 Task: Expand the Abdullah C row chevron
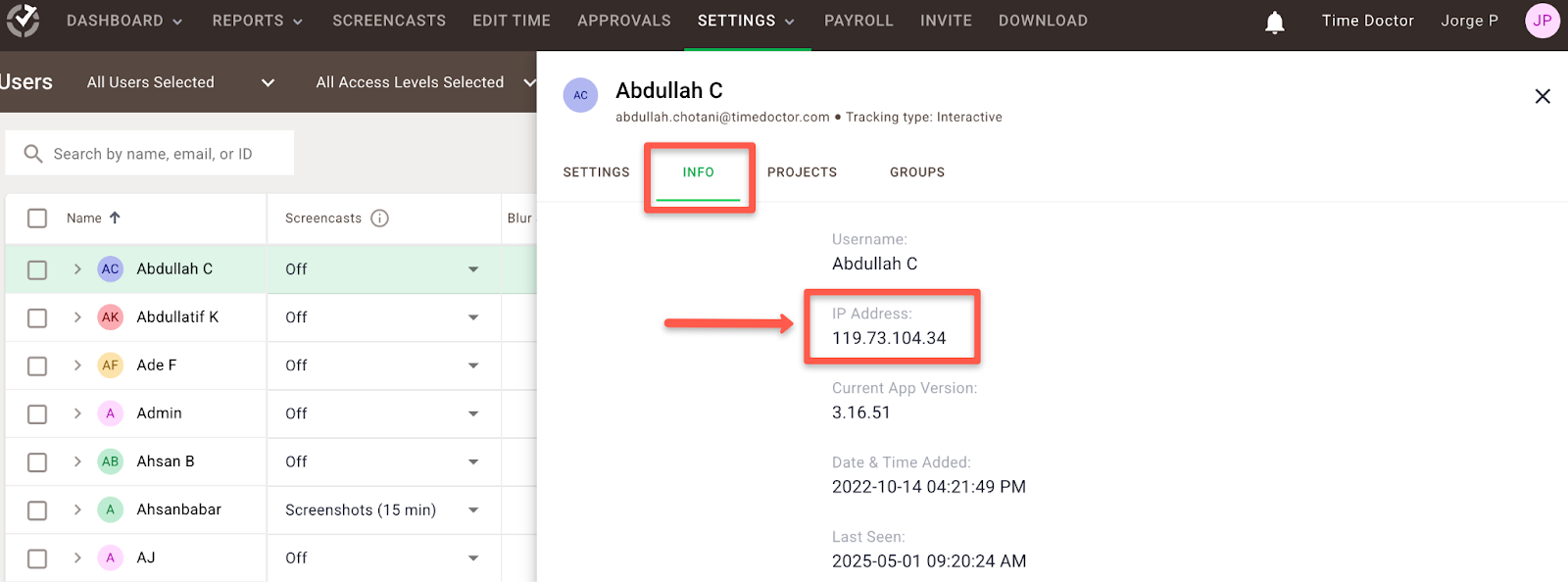coord(76,268)
